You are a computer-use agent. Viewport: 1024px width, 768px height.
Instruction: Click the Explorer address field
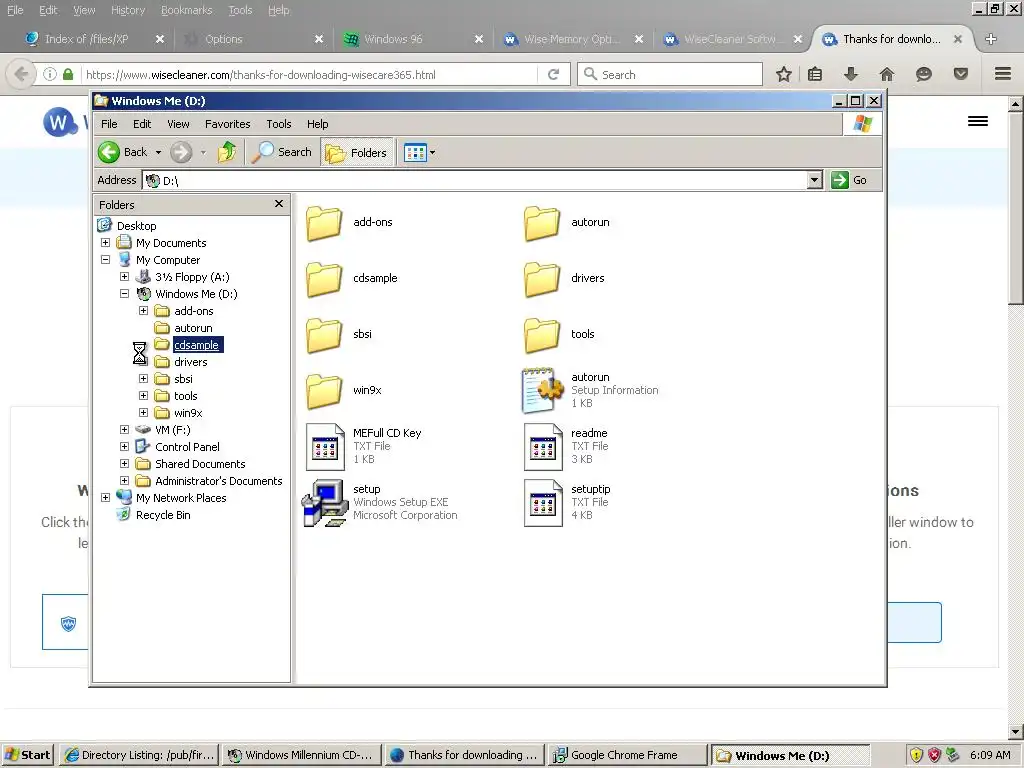[475, 180]
